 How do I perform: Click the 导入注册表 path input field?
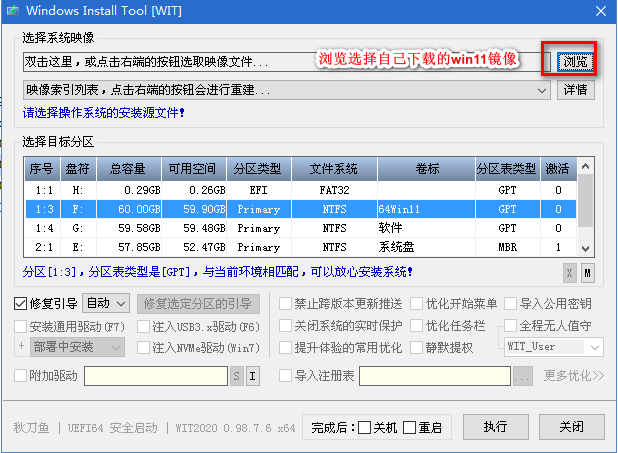coord(435,376)
